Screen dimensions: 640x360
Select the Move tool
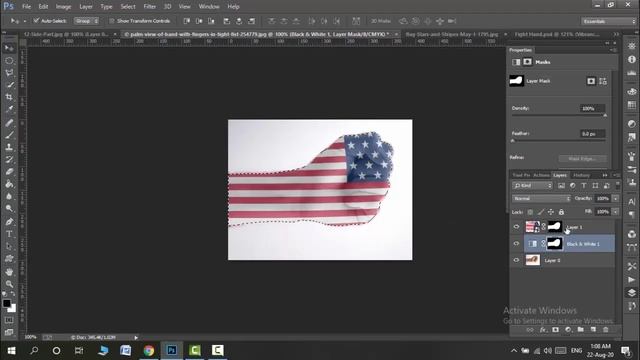point(9,48)
